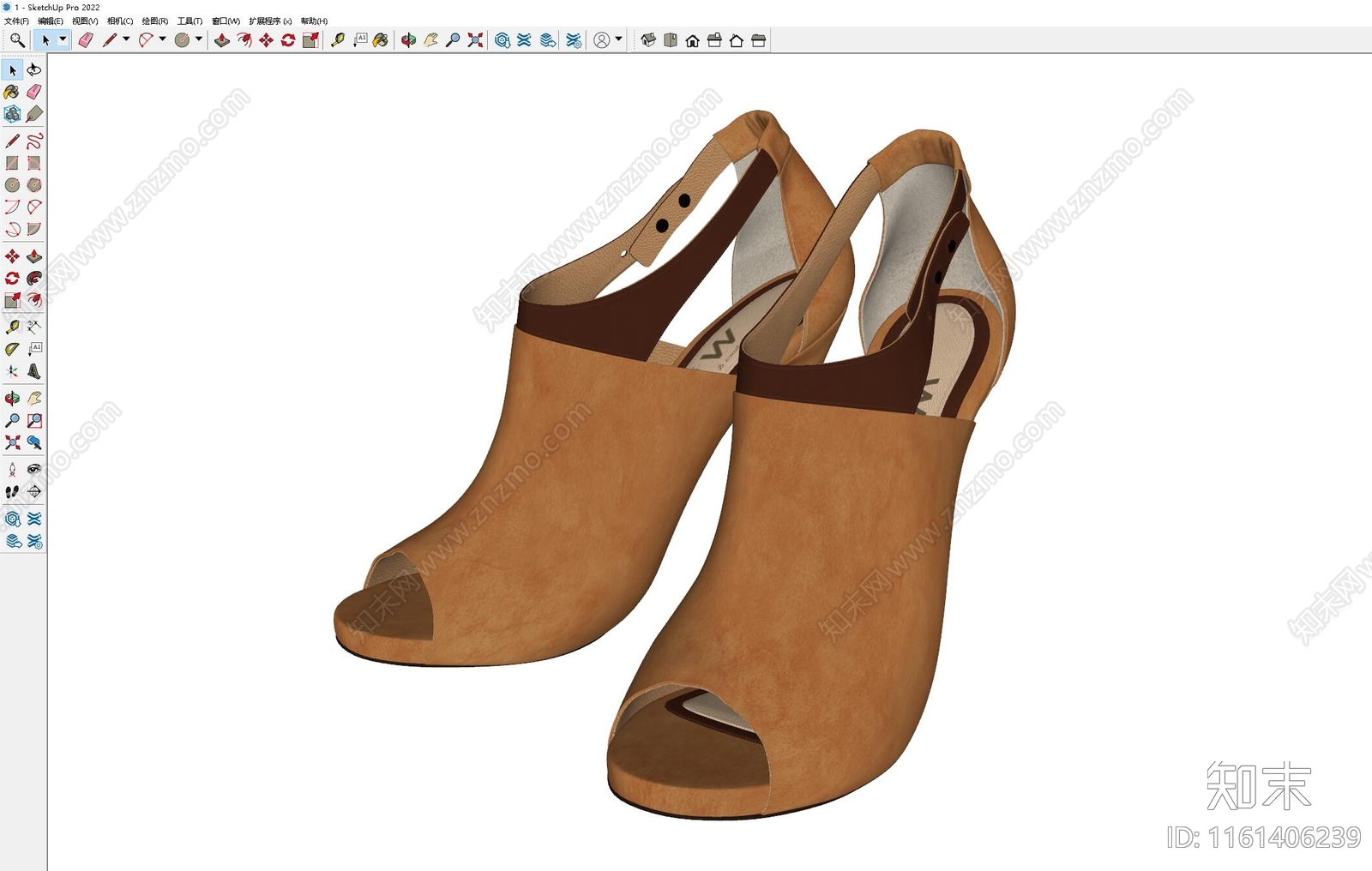Select Tape Measure in the top toolbar

[338, 40]
